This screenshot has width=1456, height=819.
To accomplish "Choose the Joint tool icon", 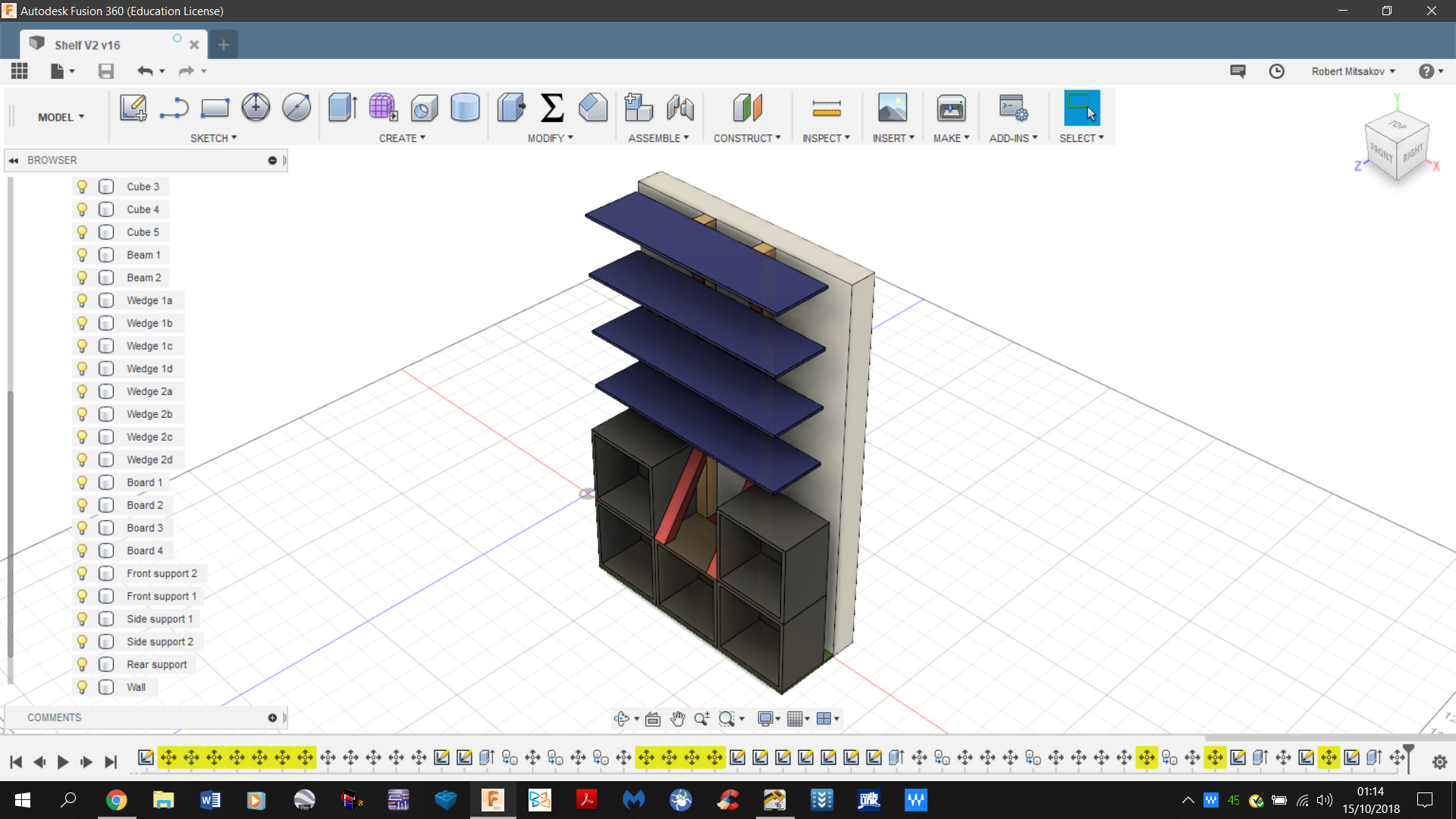I will point(680,108).
